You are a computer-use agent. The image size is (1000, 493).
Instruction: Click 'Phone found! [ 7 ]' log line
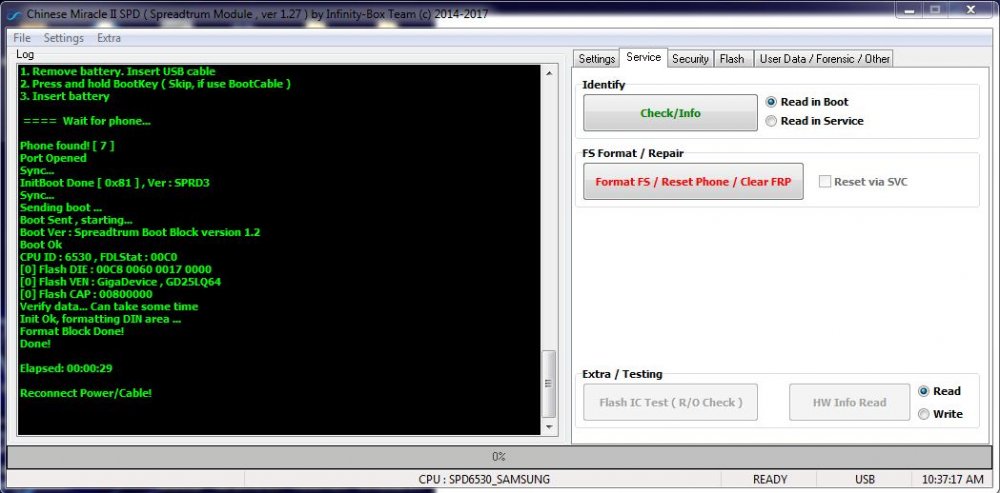click(x=67, y=145)
